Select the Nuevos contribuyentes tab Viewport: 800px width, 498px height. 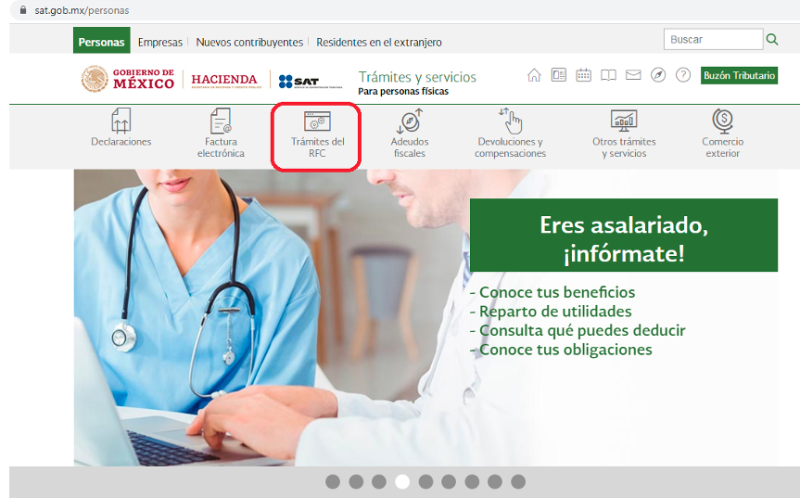tap(249, 42)
